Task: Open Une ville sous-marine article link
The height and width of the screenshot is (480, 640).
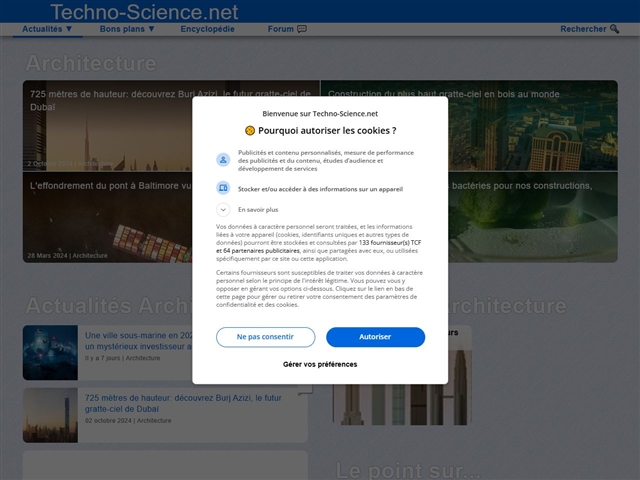Action: [138, 341]
